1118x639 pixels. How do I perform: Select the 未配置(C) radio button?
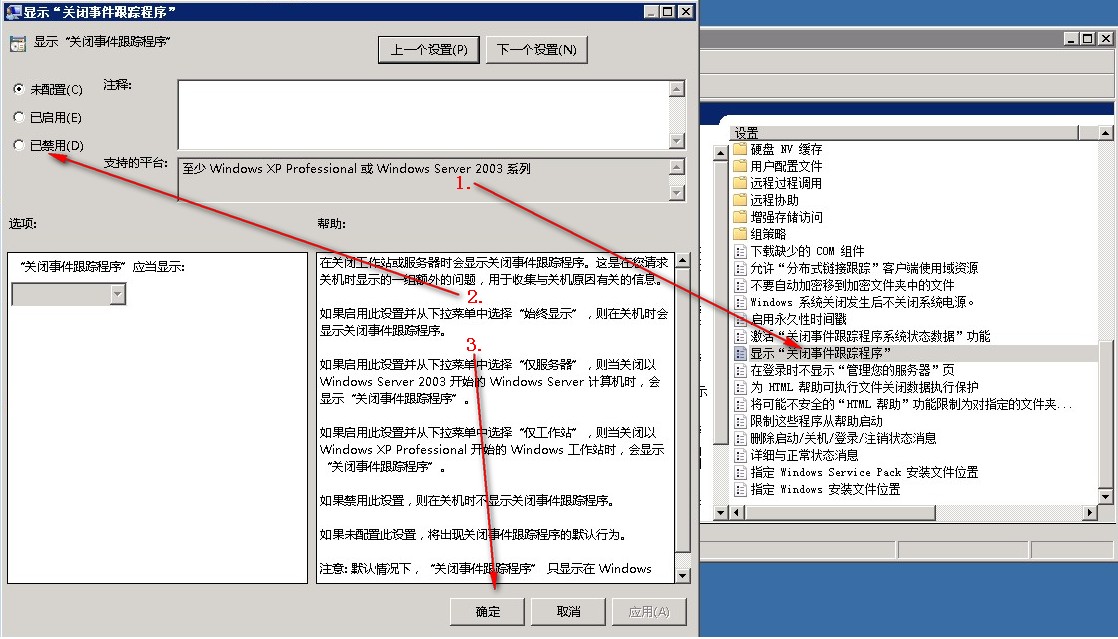19,89
